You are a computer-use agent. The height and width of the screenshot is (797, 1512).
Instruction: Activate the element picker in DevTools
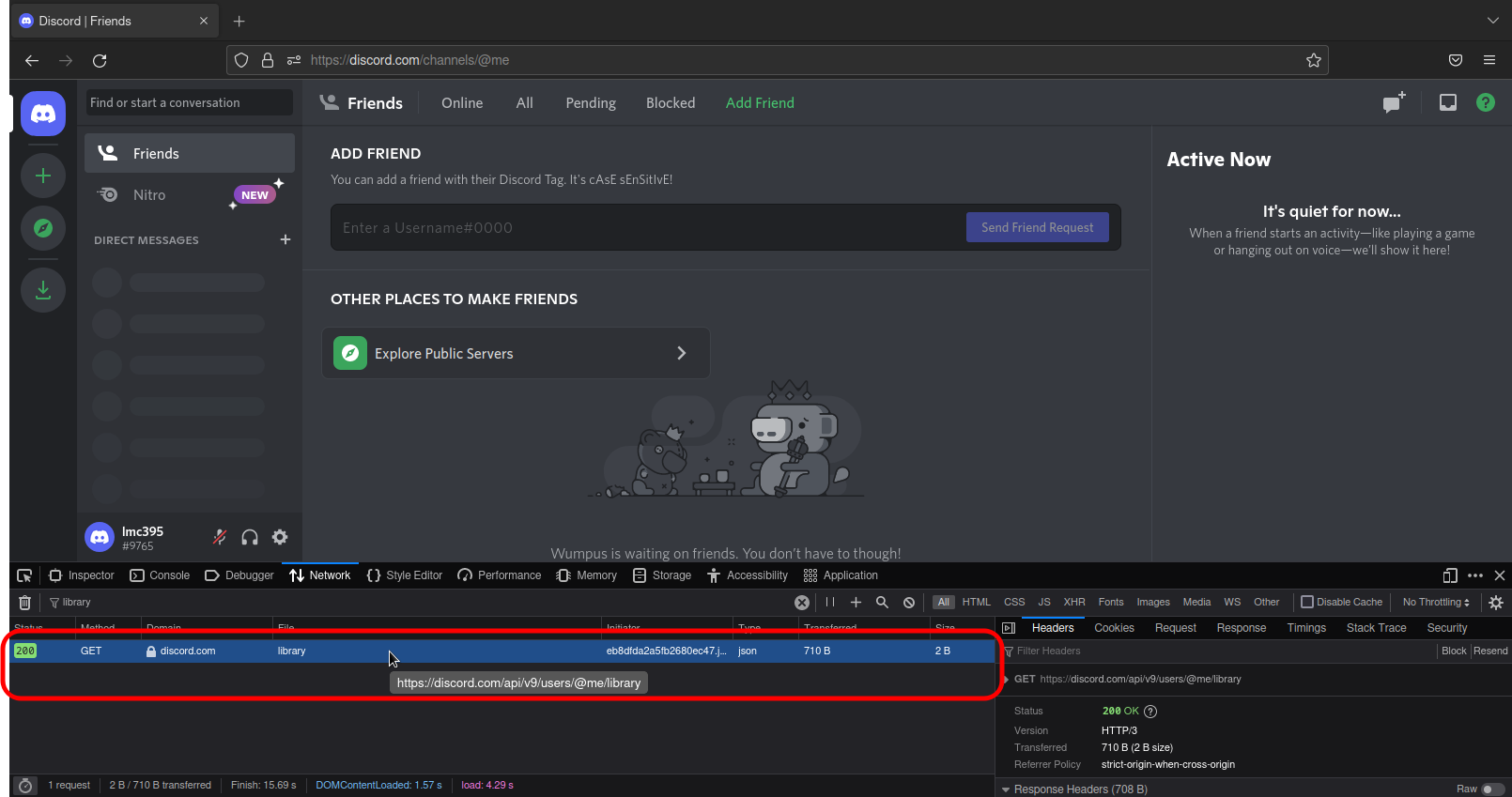click(24, 575)
